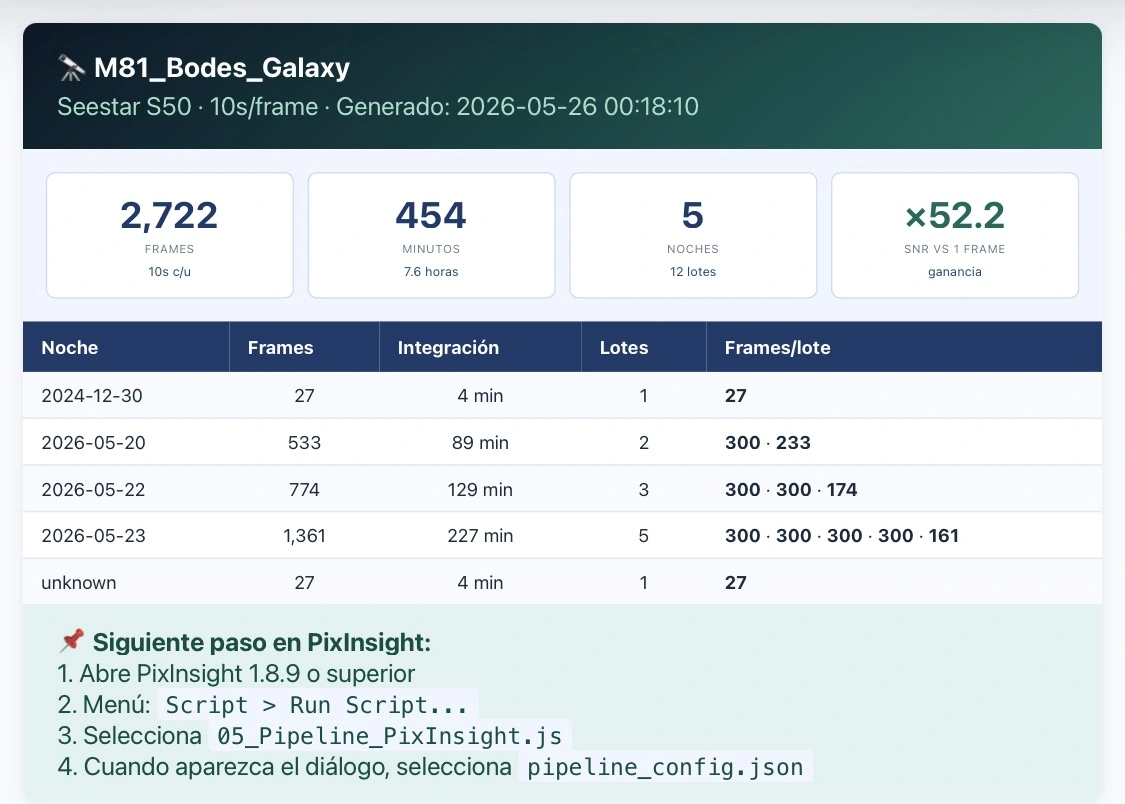Select the M81_Bodes_Galaxy title text
The image size is (1125, 804).
click(222, 68)
